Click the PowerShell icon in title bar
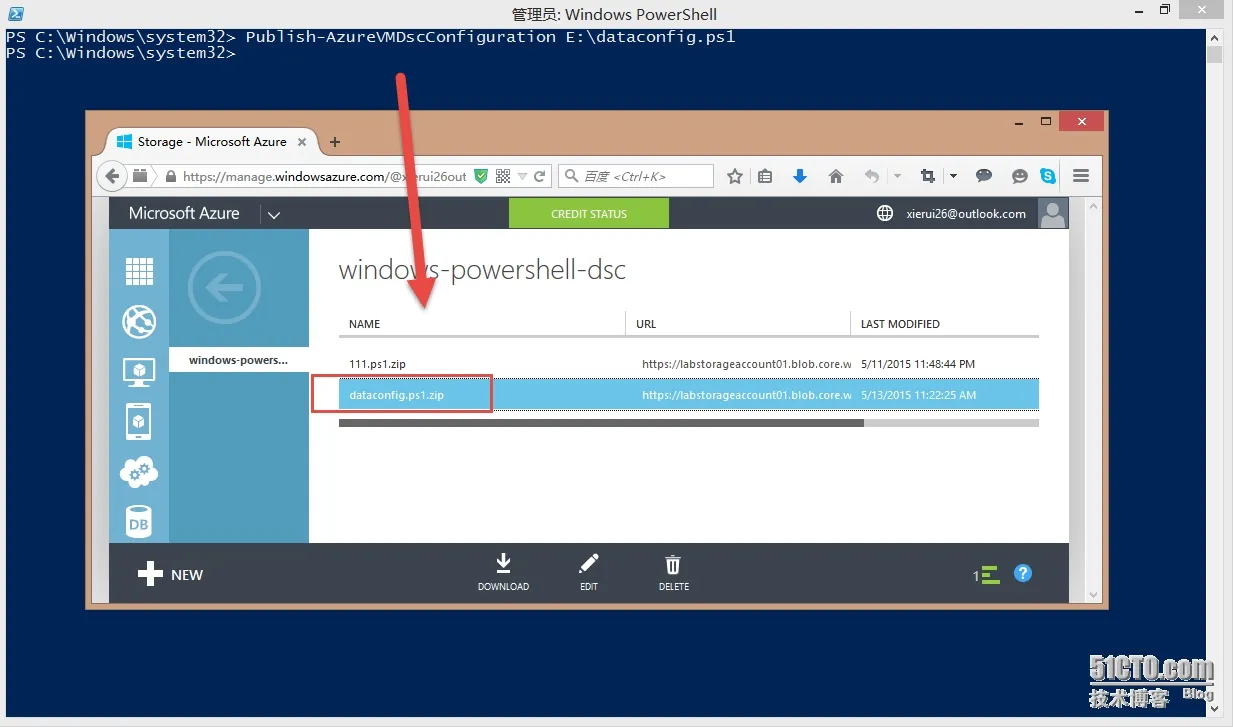The width and height of the screenshot is (1233, 727). 16,14
